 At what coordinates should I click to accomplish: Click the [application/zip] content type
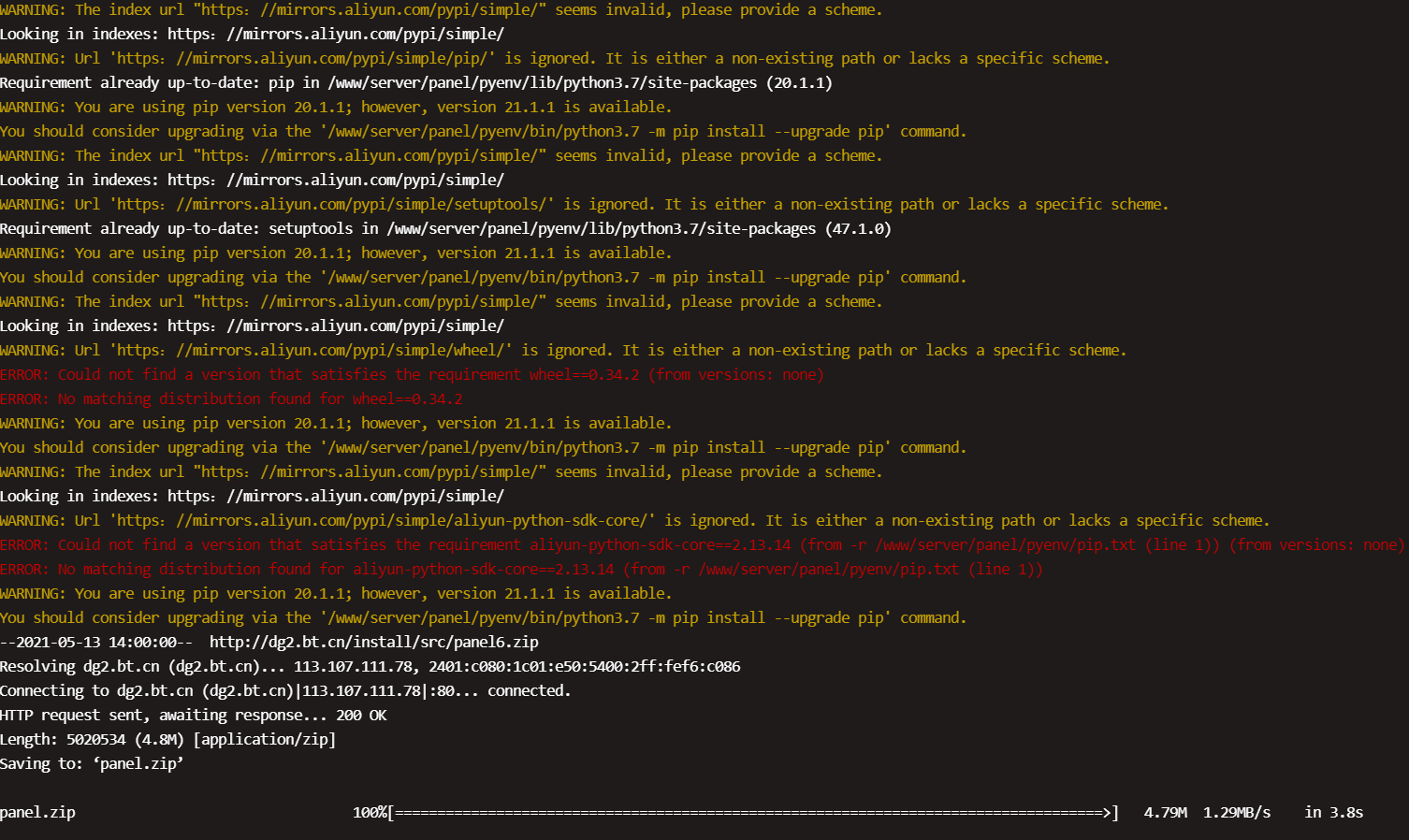264,739
